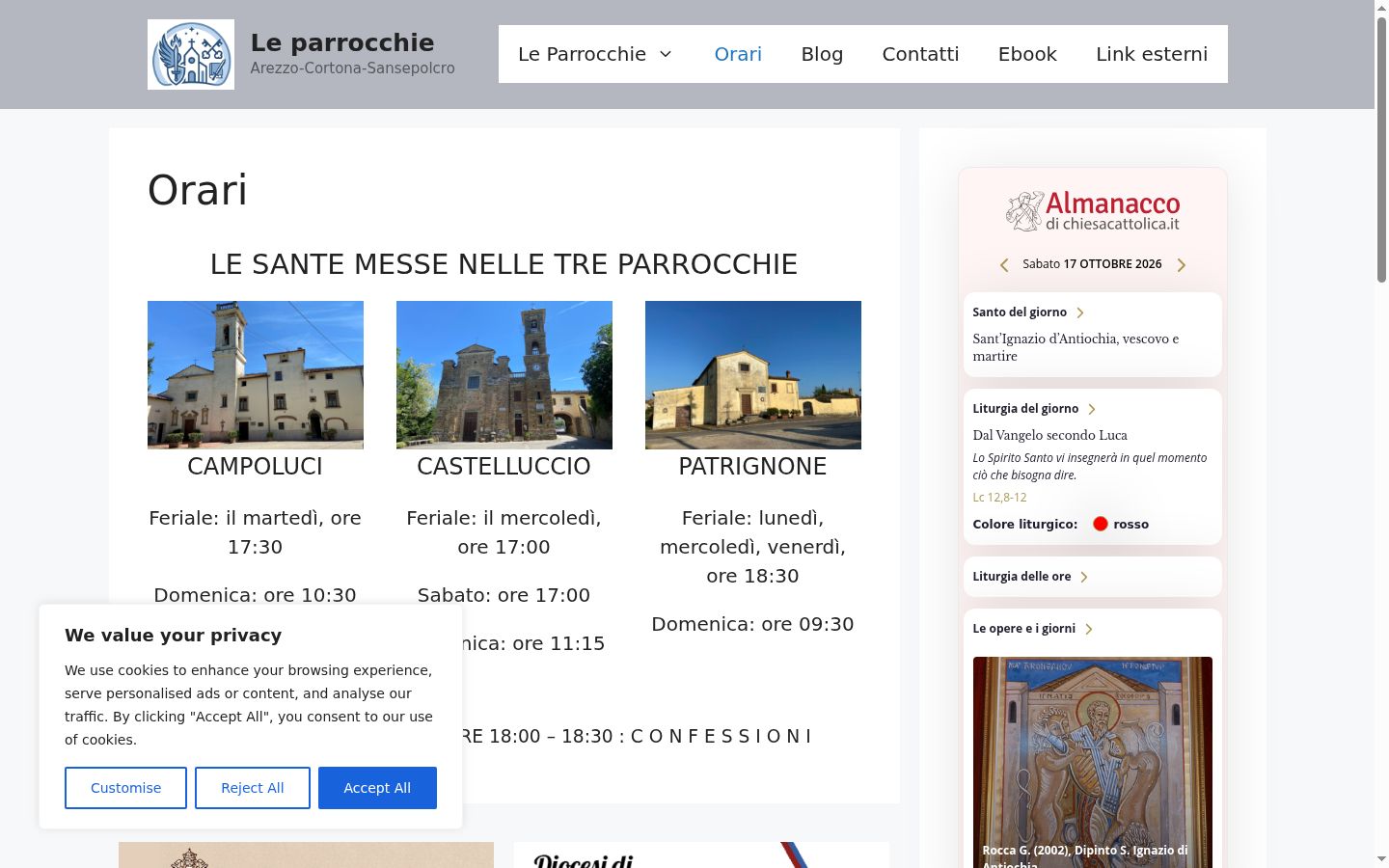Viewport: 1389px width, 868px height.
Task: Open Liturgia delle ore chevron
Action: click(x=1084, y=577)
